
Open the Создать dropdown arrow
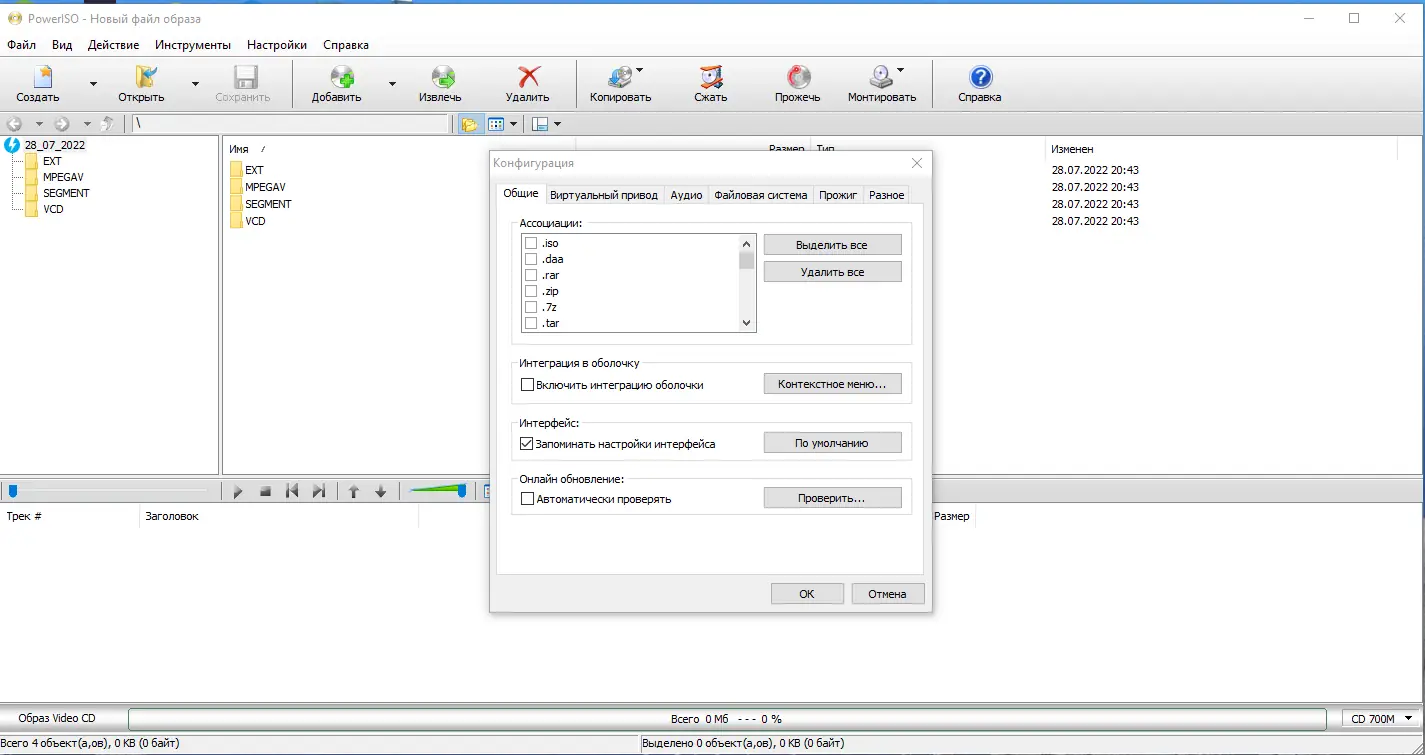(x=93, y=84)
